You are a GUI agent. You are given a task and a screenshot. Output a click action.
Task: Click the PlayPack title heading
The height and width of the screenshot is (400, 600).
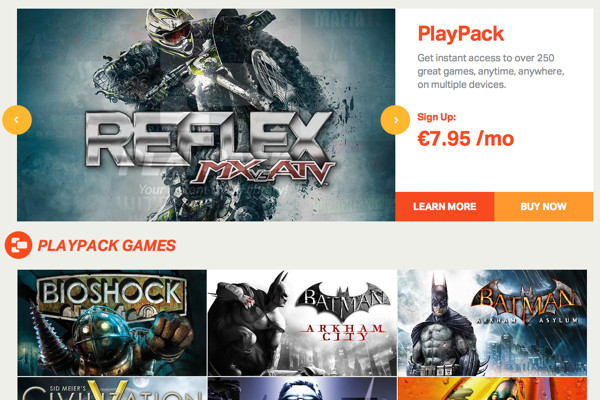tap(461, 34)
